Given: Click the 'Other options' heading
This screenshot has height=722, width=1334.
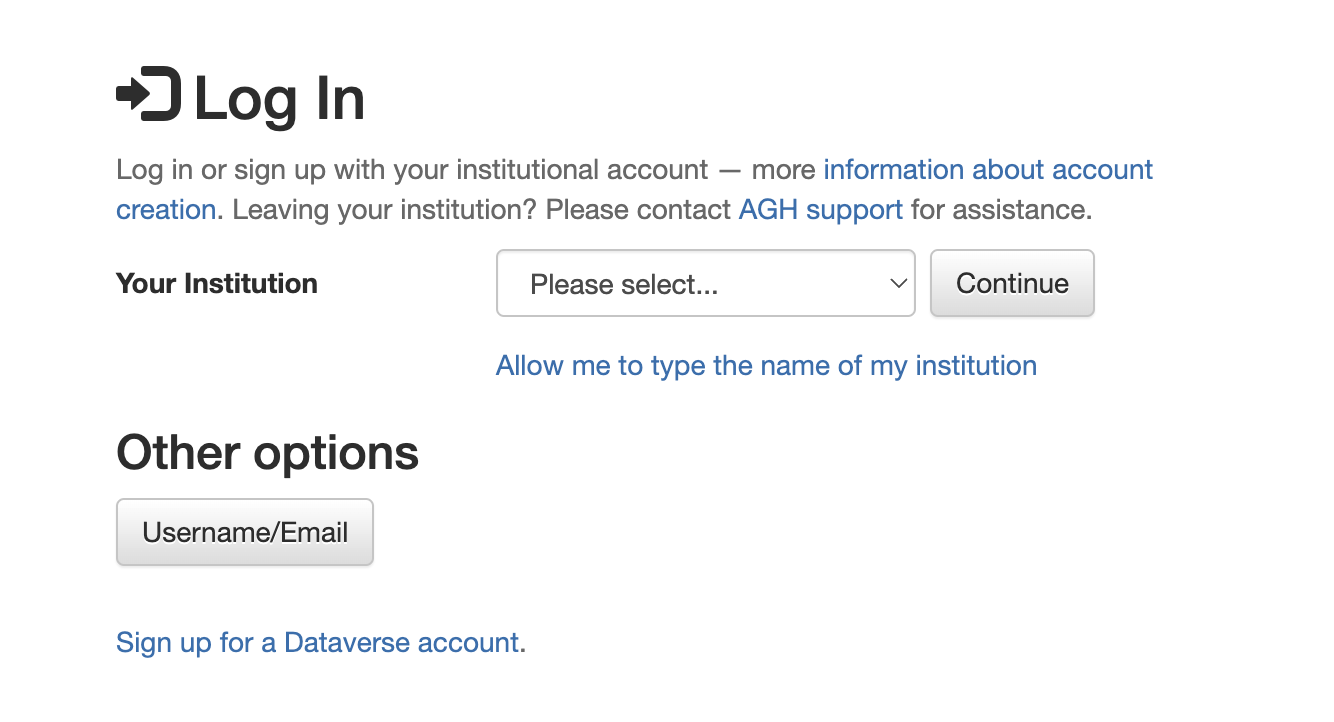Looking at the screenshot, I should 268,453.
